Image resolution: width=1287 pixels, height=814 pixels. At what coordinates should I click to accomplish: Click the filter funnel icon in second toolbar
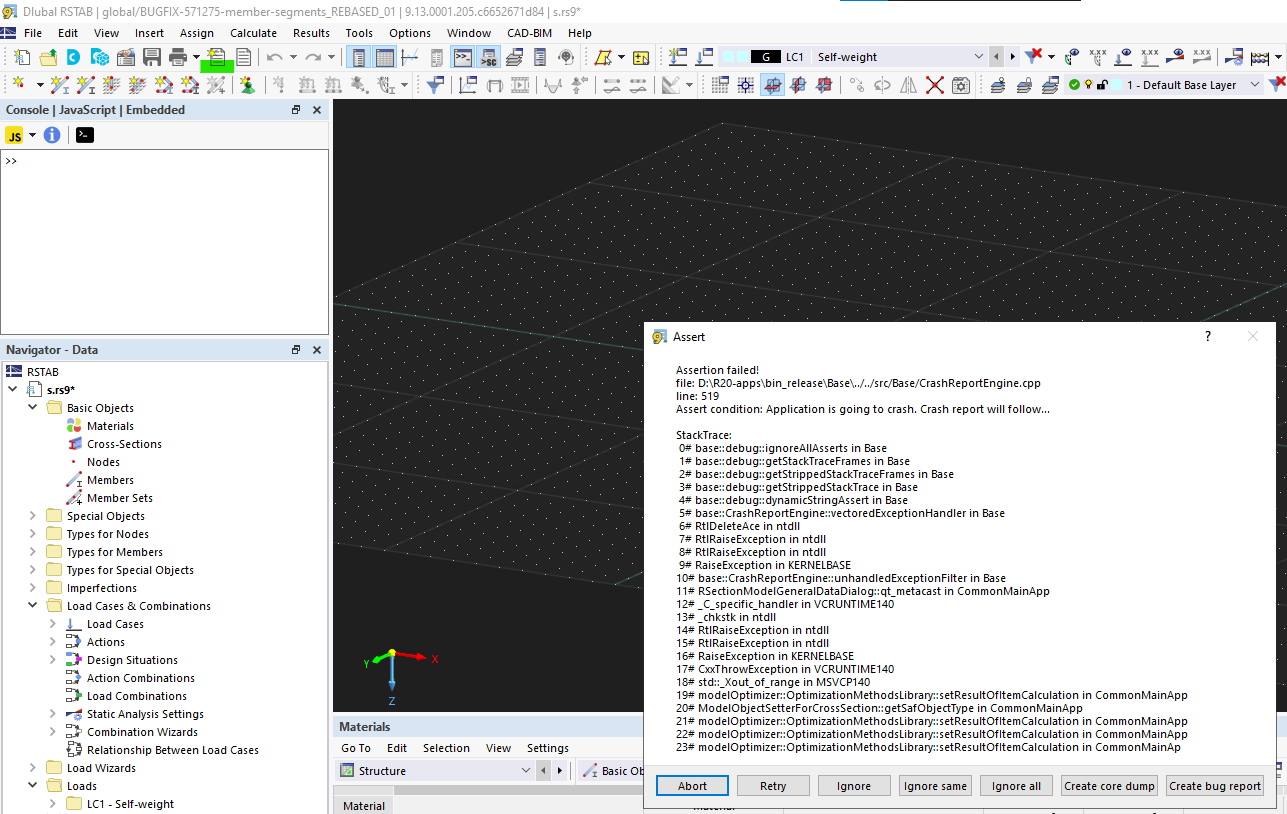436,85
